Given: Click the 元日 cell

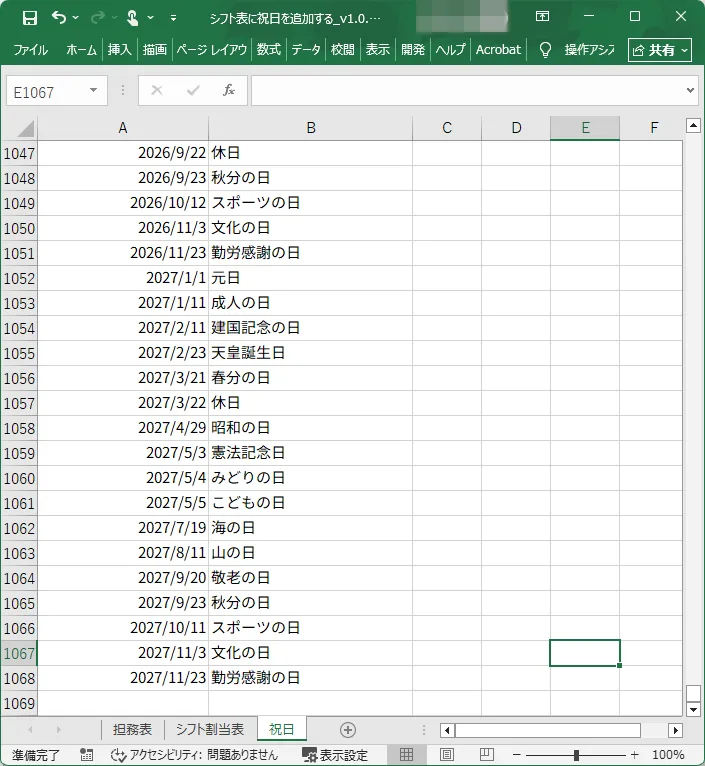Looking at the screenshot, I should pyautogui.click(x=311, y=278).
